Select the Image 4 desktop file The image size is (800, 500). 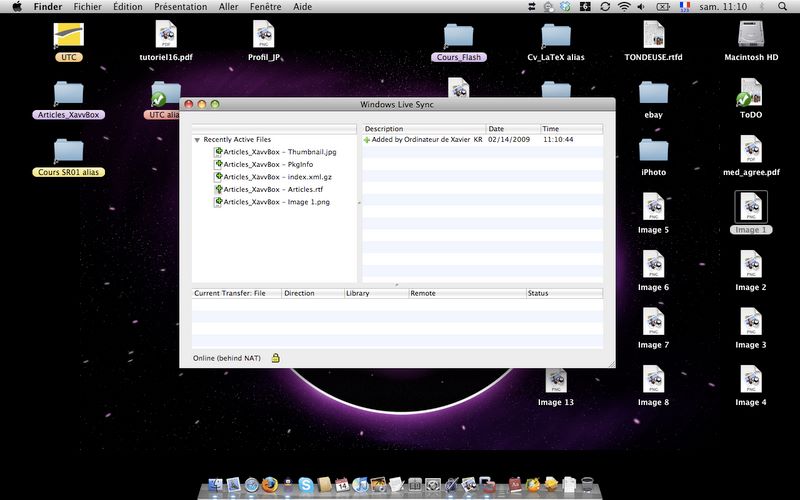pos(751,386)
